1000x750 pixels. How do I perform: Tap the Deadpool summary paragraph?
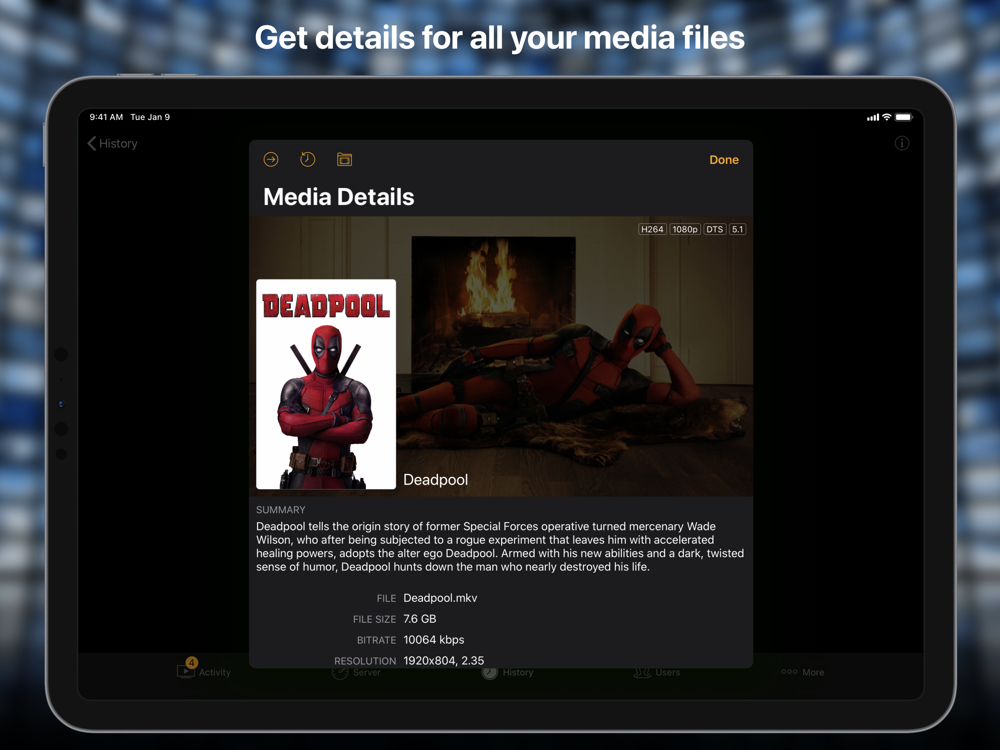[x=500, y=547]
